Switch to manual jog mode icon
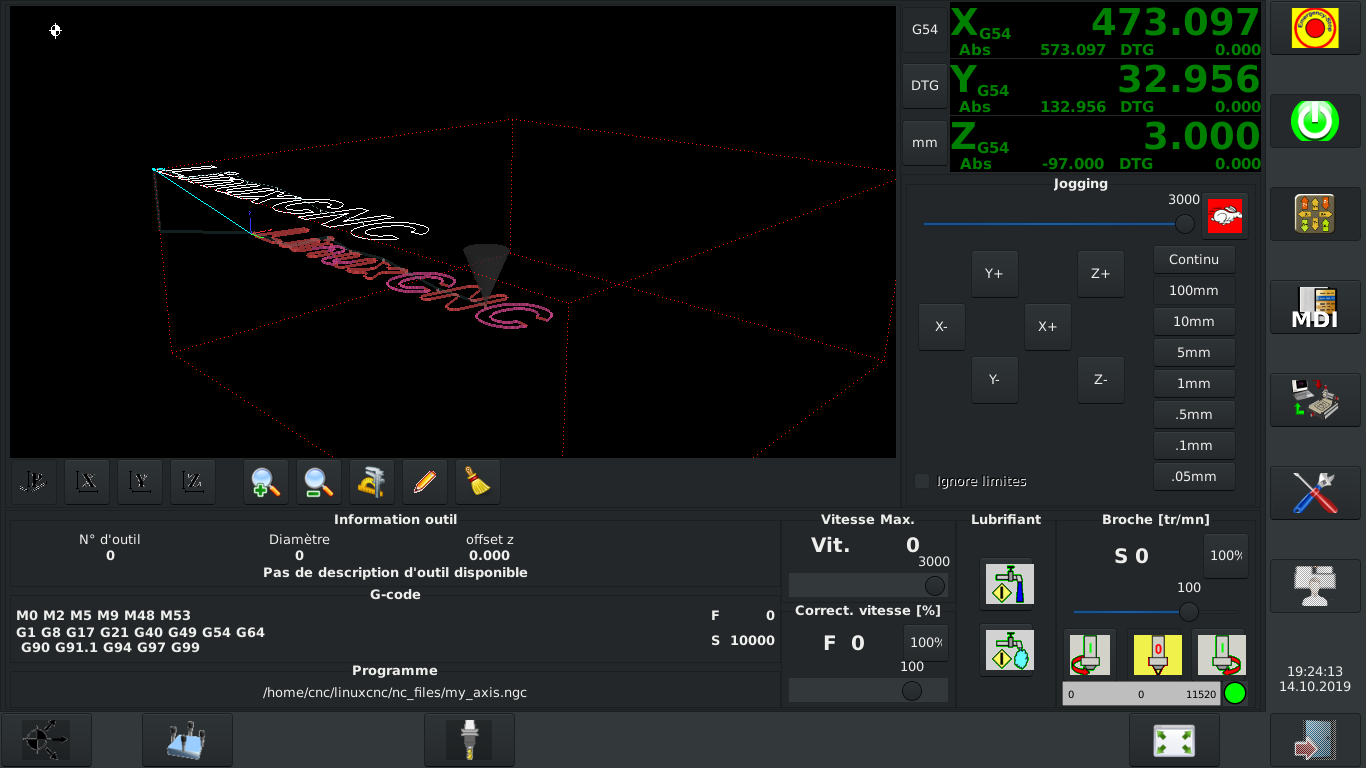This screenshot has height=768, width=1366. 1315,214
